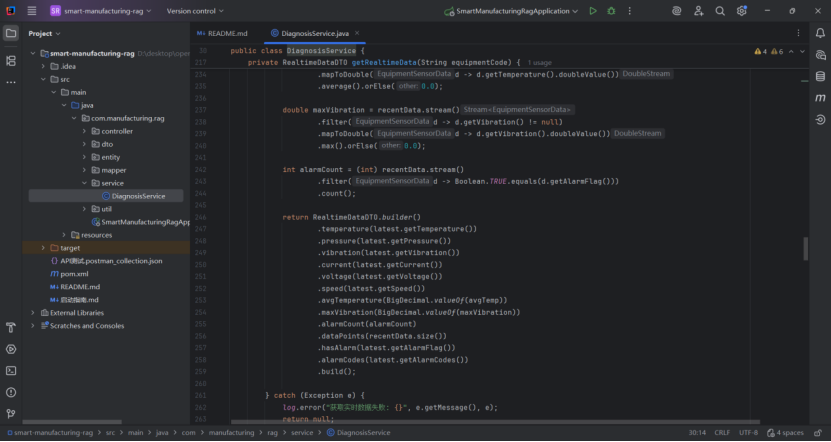
Task: Expand the controller package
Action: [84, 131]
